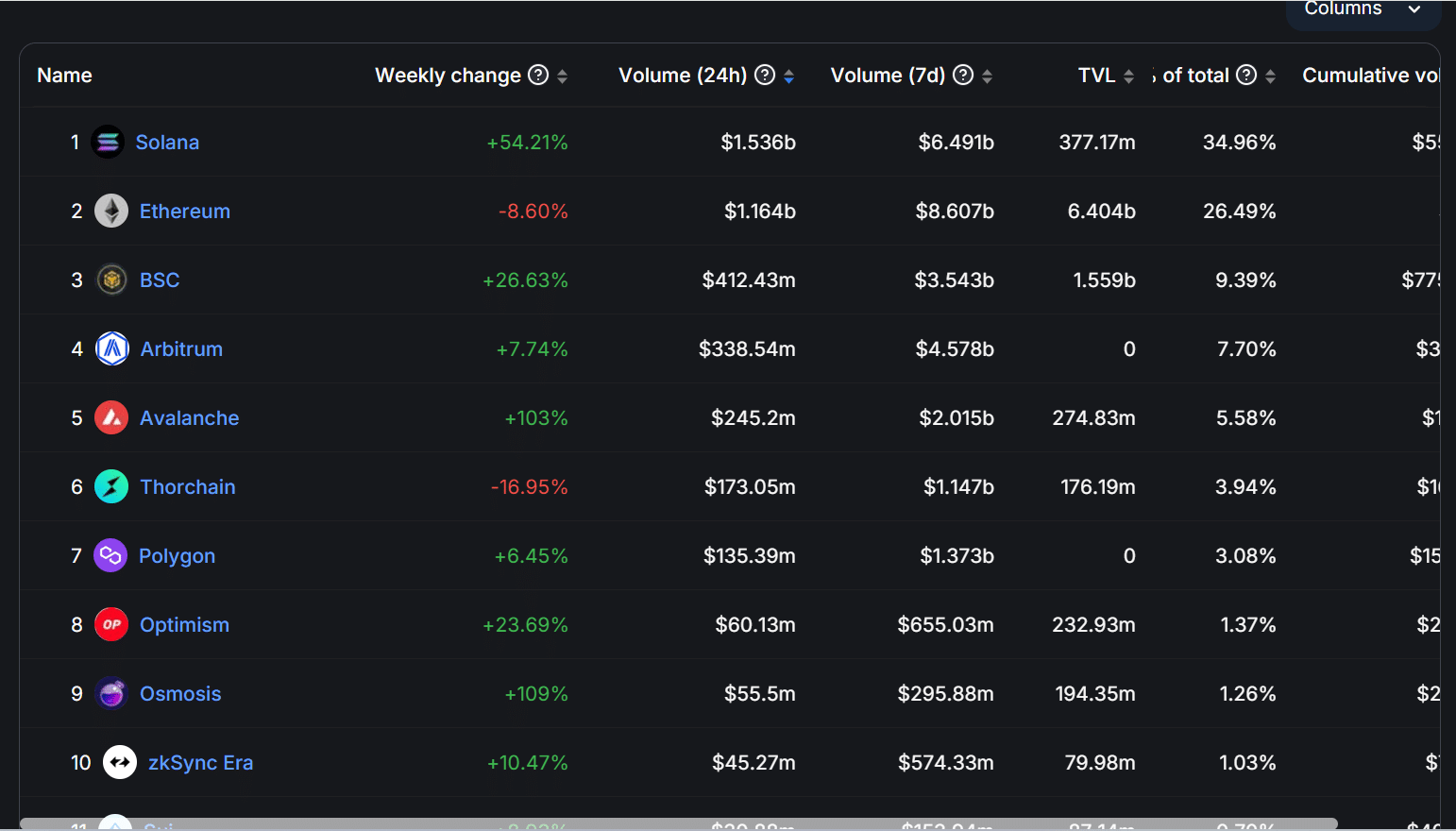Sort table by TVL arrows
Image resolution: width=1456 pixels, height=831 pixels.
pos(1128,76)
